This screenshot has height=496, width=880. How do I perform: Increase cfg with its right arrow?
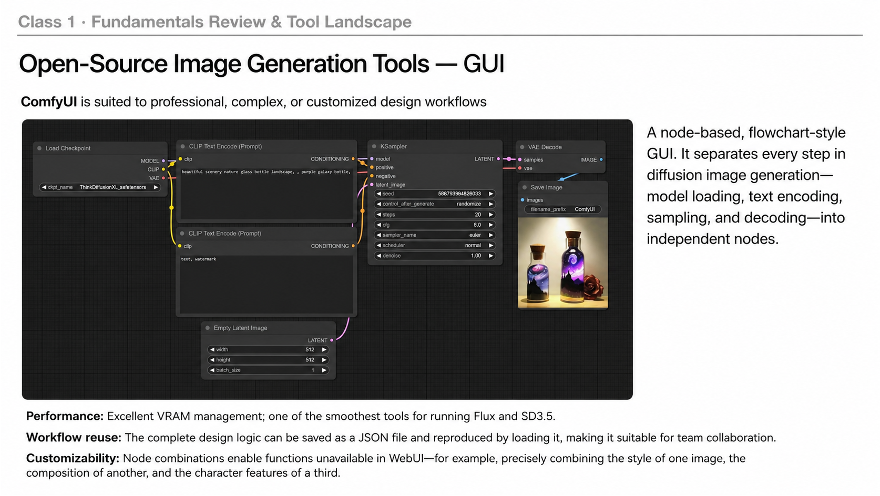[491, 225]
